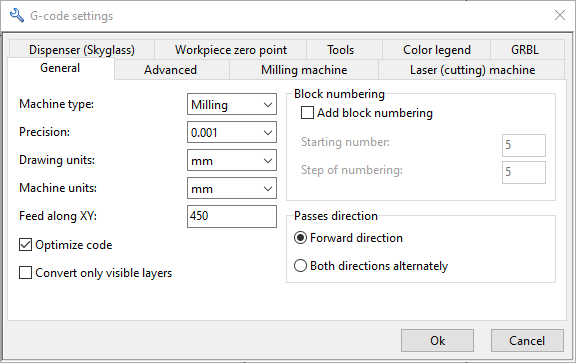Click the Machine type label

[x=57, y=104]
